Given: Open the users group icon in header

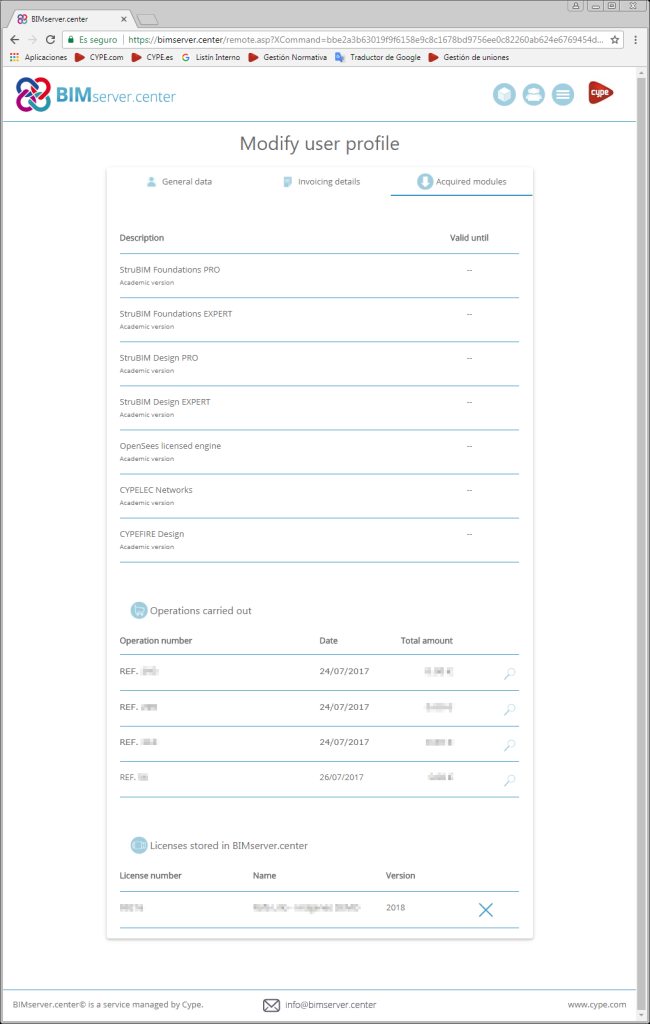Looking at the screenshot, I should 534,95.
